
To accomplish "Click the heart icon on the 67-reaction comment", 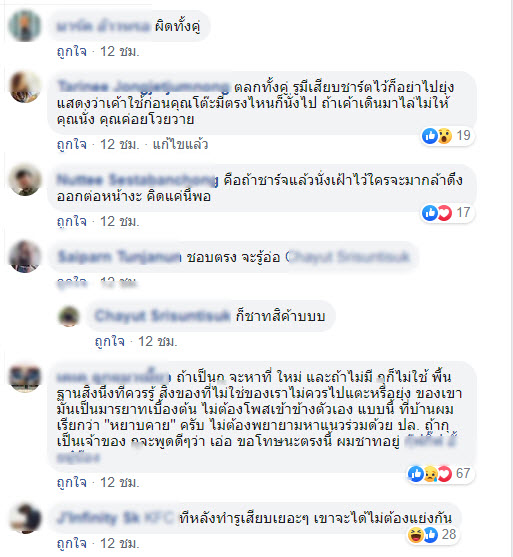I will tap(444, 474).
